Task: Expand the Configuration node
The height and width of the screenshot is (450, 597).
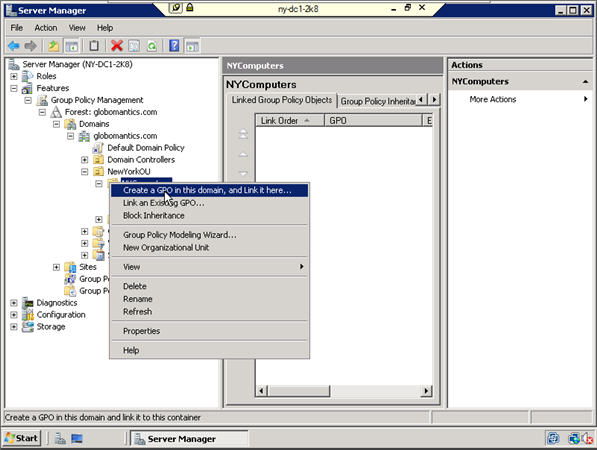Action: tap(14, 315)
